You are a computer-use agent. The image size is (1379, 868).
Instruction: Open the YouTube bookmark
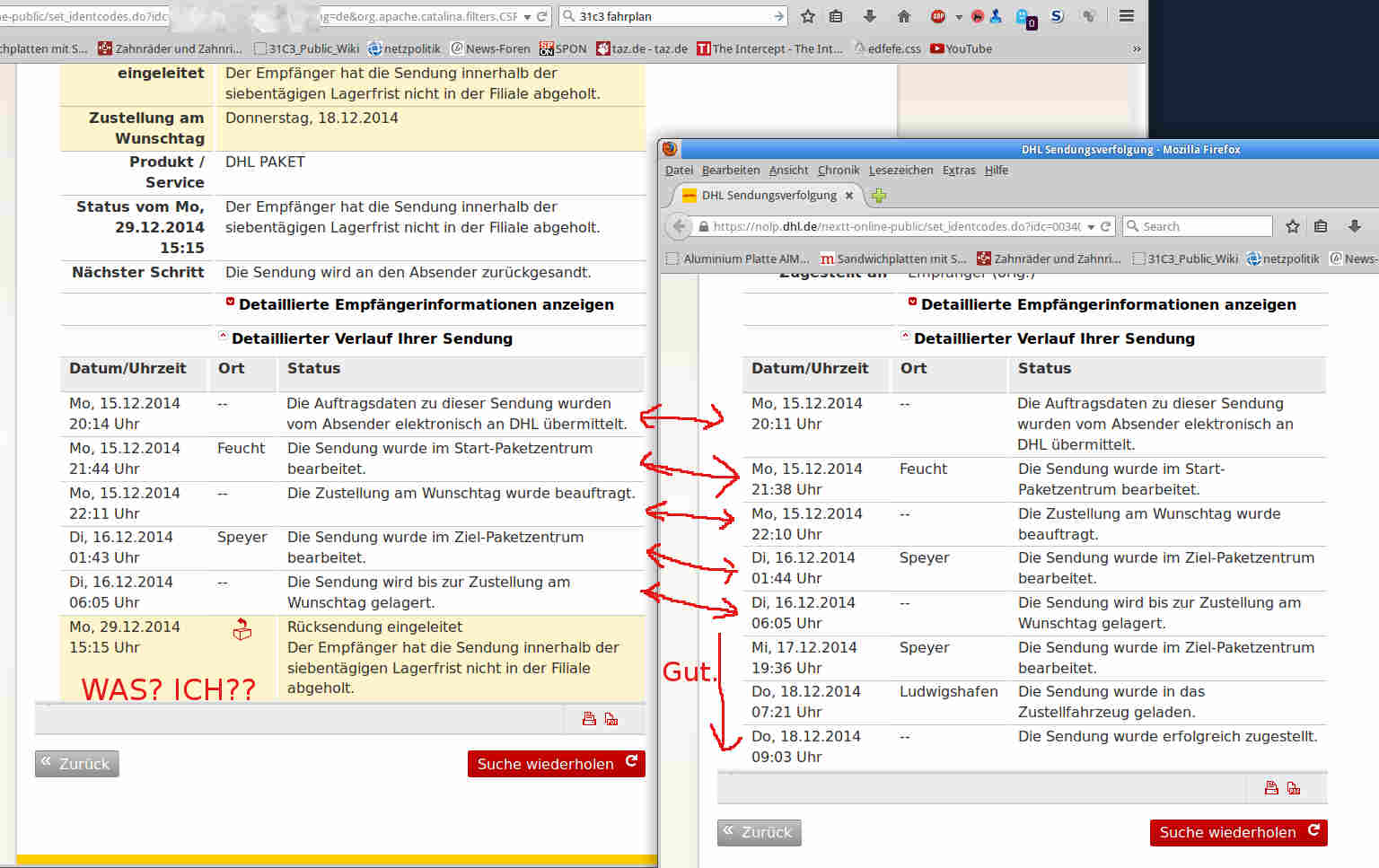(961, 48)
